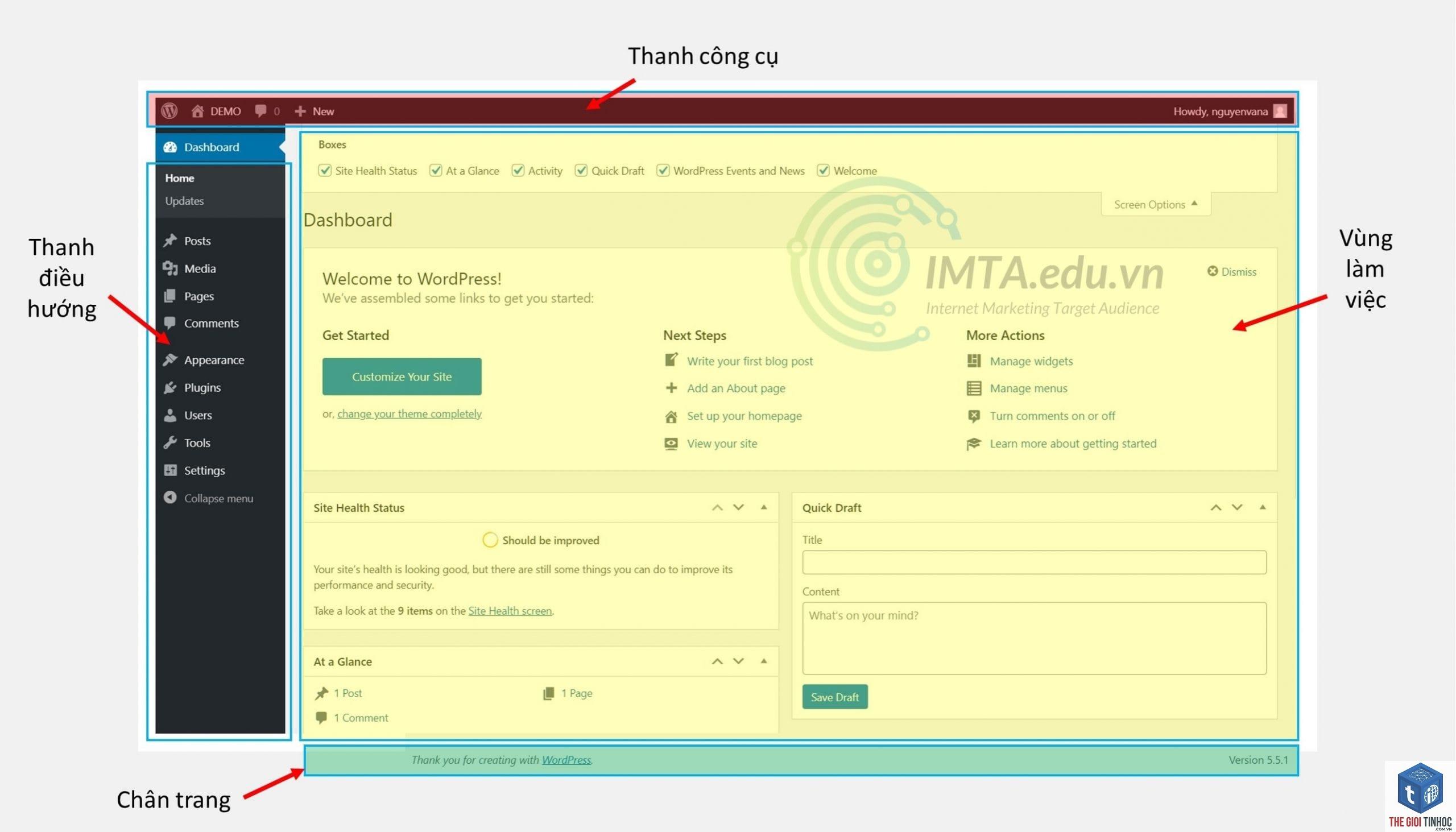This screenshot has width=1456, height=832.
Task: Open the Updates submenu item
Action: [185, 201]
